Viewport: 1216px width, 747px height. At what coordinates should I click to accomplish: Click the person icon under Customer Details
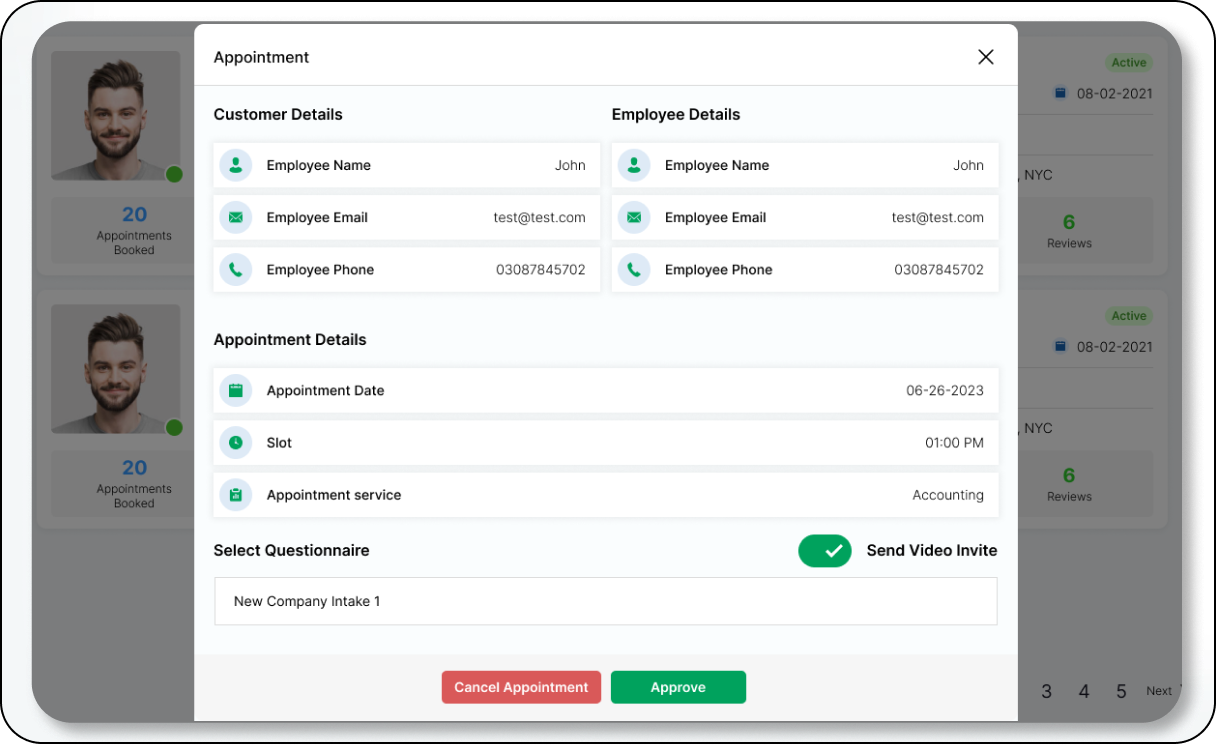pos(236,166)
